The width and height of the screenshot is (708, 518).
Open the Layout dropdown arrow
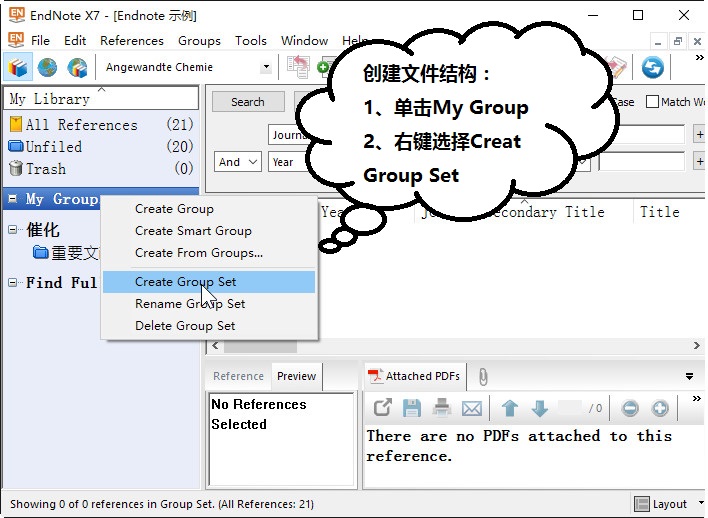tap(701, 503)
